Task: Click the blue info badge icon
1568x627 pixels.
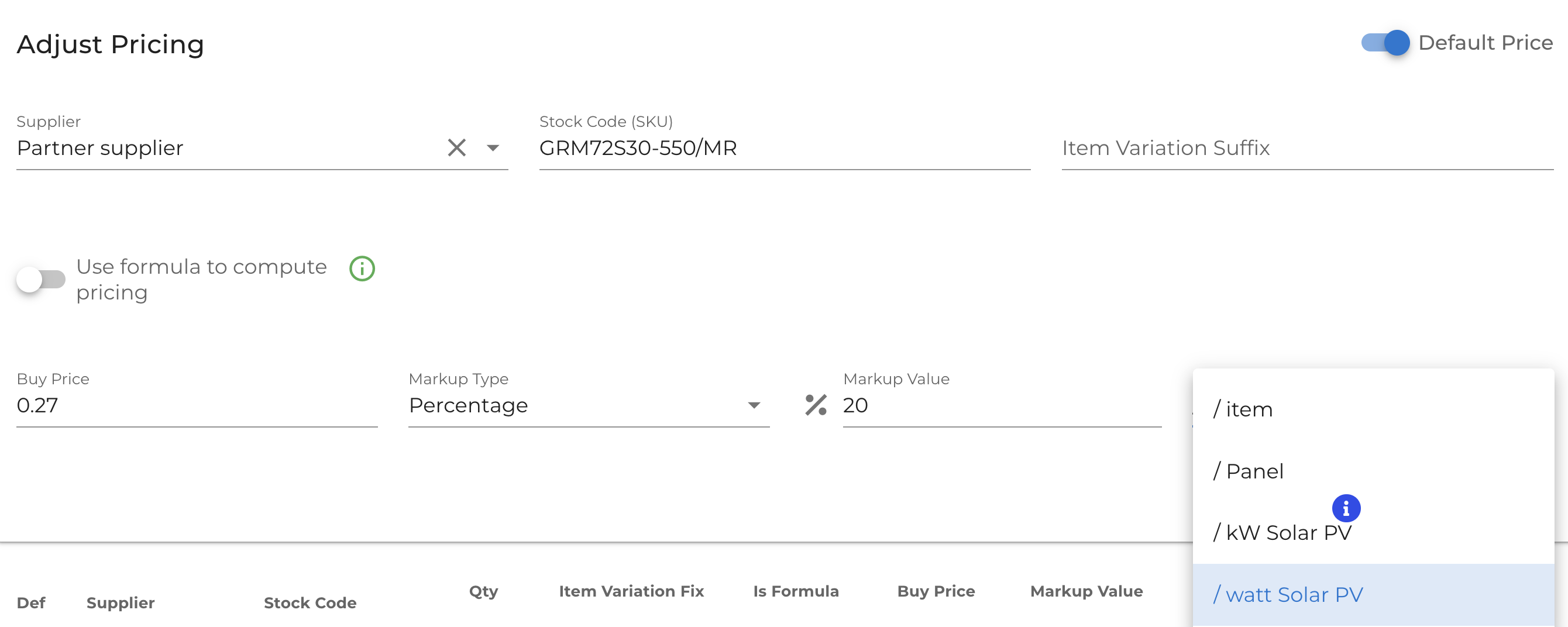Action: coord(1346,508)
